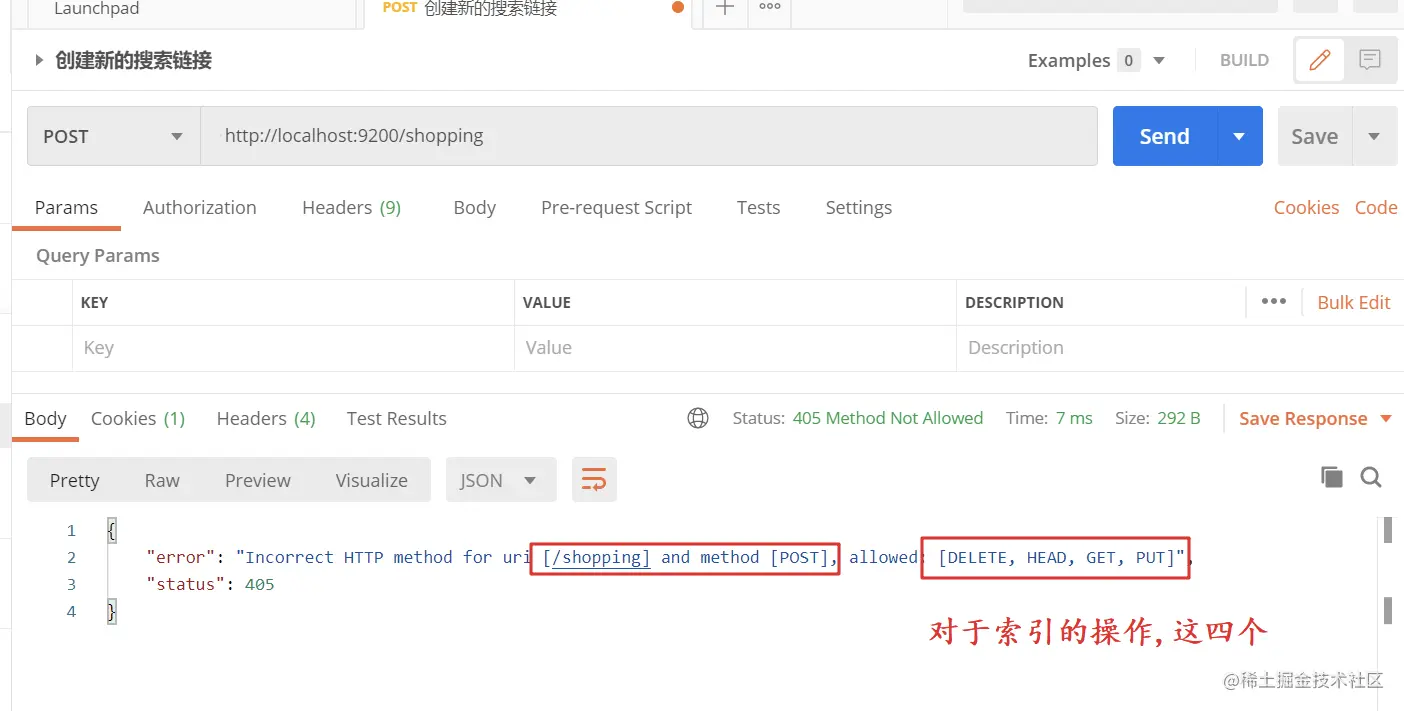Open the tab options ellipsis menu

click(770, 7)
